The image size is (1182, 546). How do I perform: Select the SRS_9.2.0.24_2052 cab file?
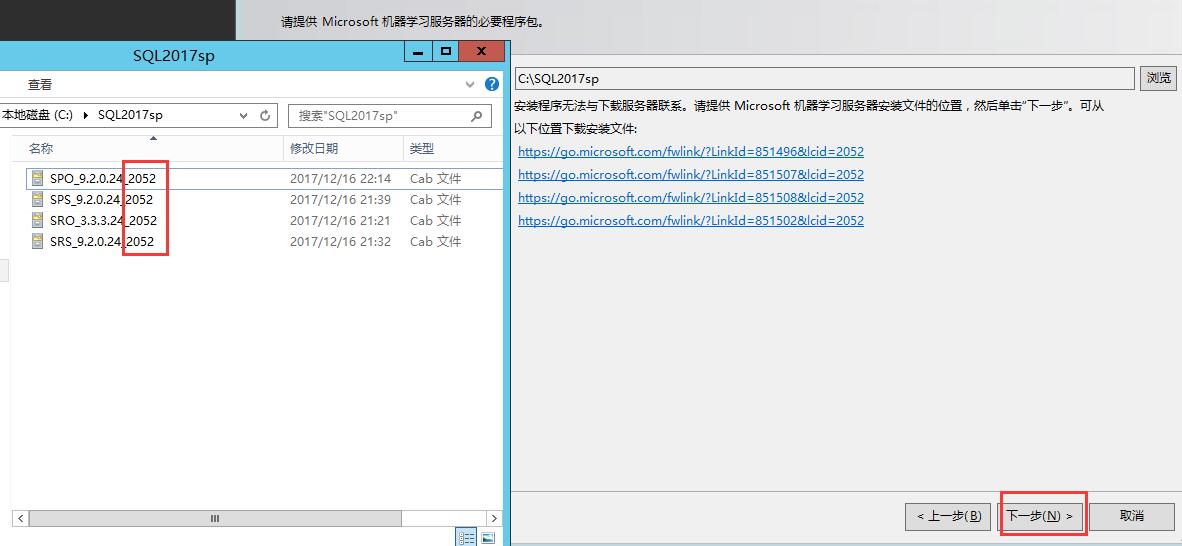pos(101,242)
